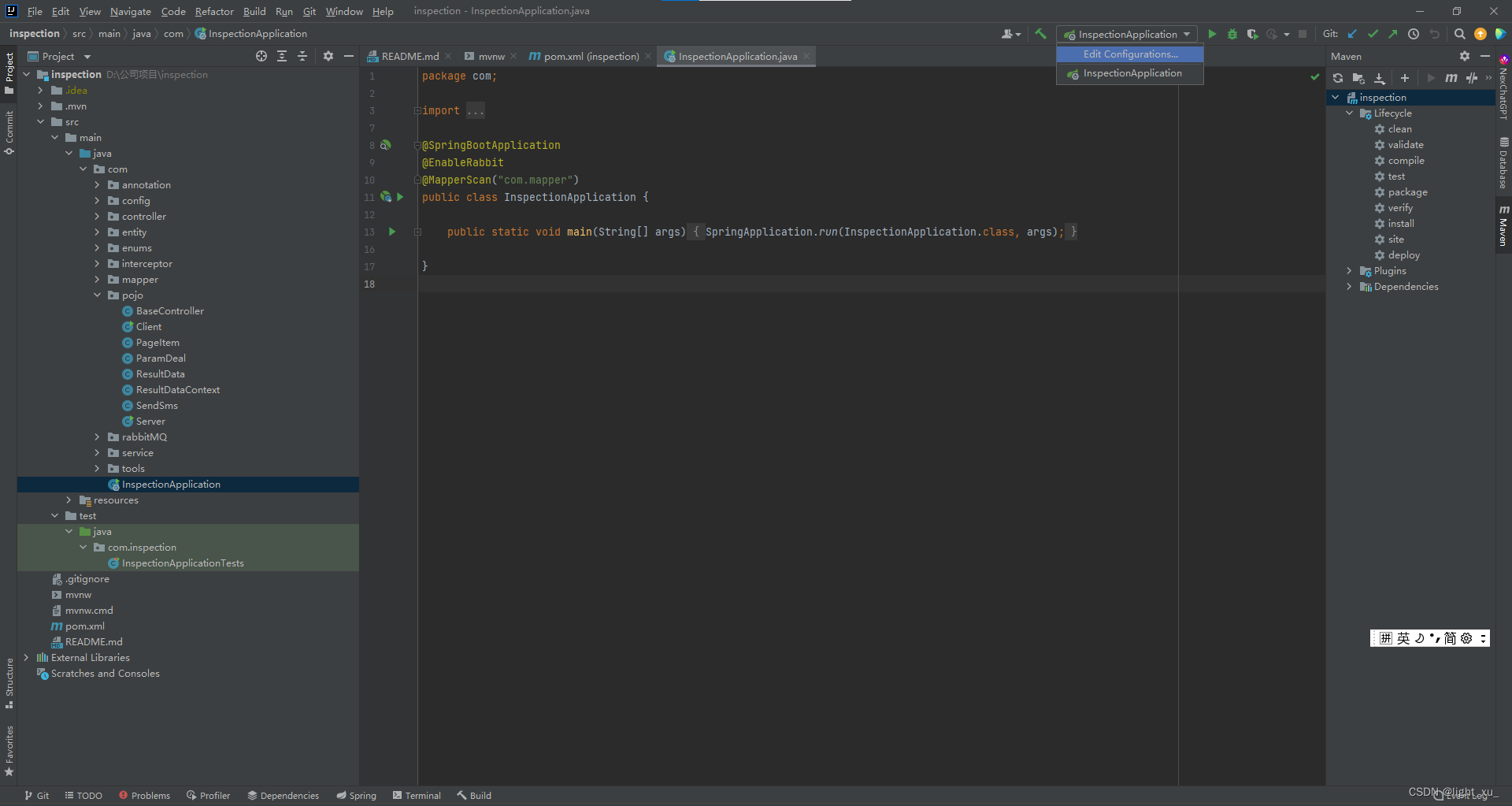Reload all Maven projects icon

click(1338, 78)
